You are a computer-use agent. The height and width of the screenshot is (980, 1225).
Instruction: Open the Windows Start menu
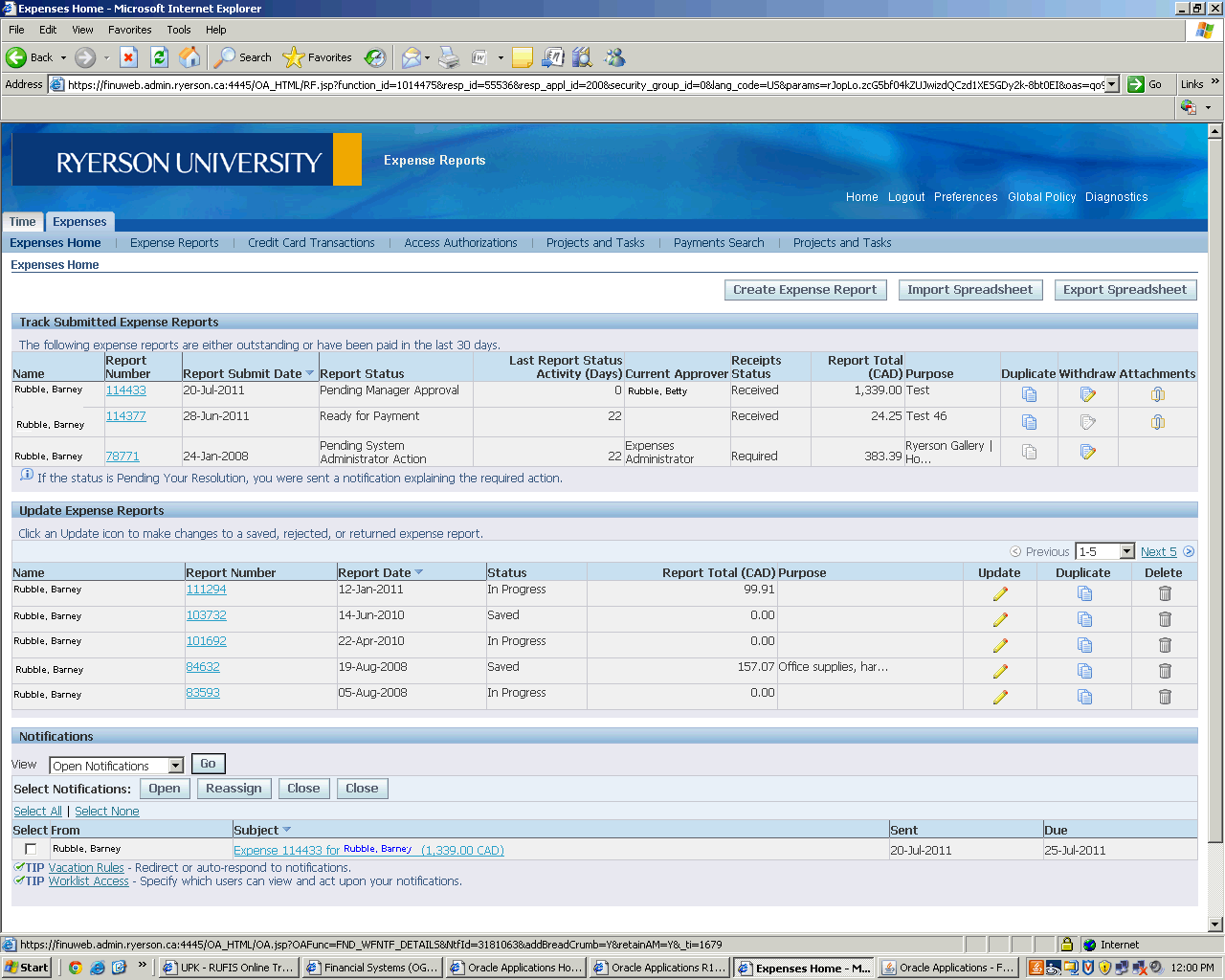click(27, 968)
